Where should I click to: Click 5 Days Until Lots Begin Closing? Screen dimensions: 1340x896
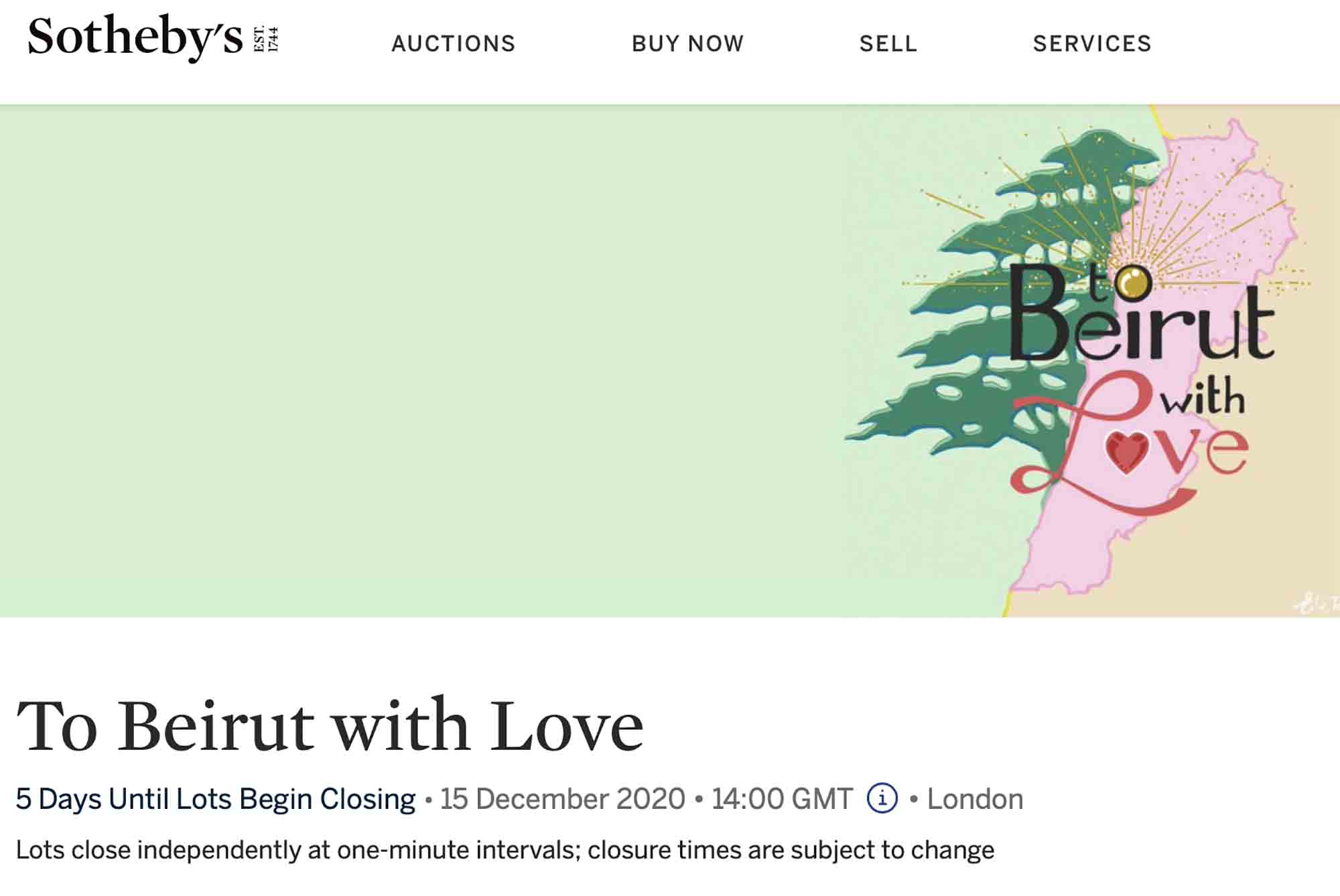coord(215,799)
